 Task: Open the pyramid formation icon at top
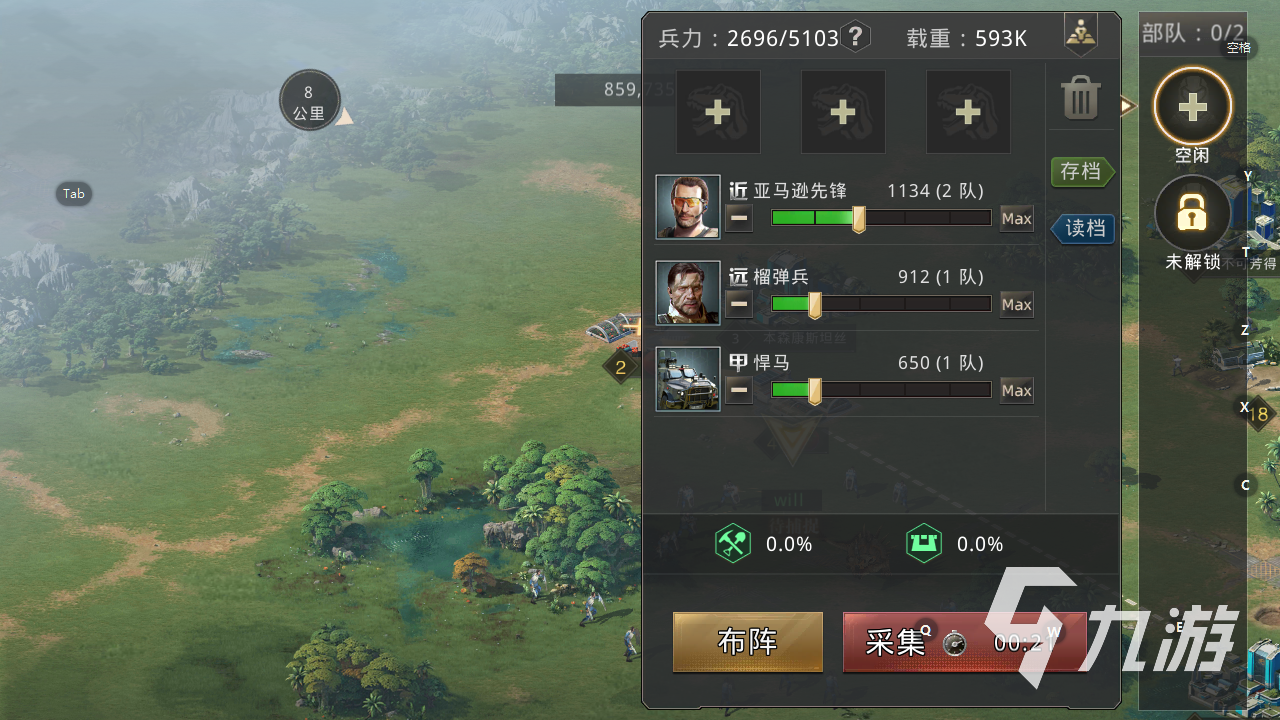click(x=1080, y=35)
